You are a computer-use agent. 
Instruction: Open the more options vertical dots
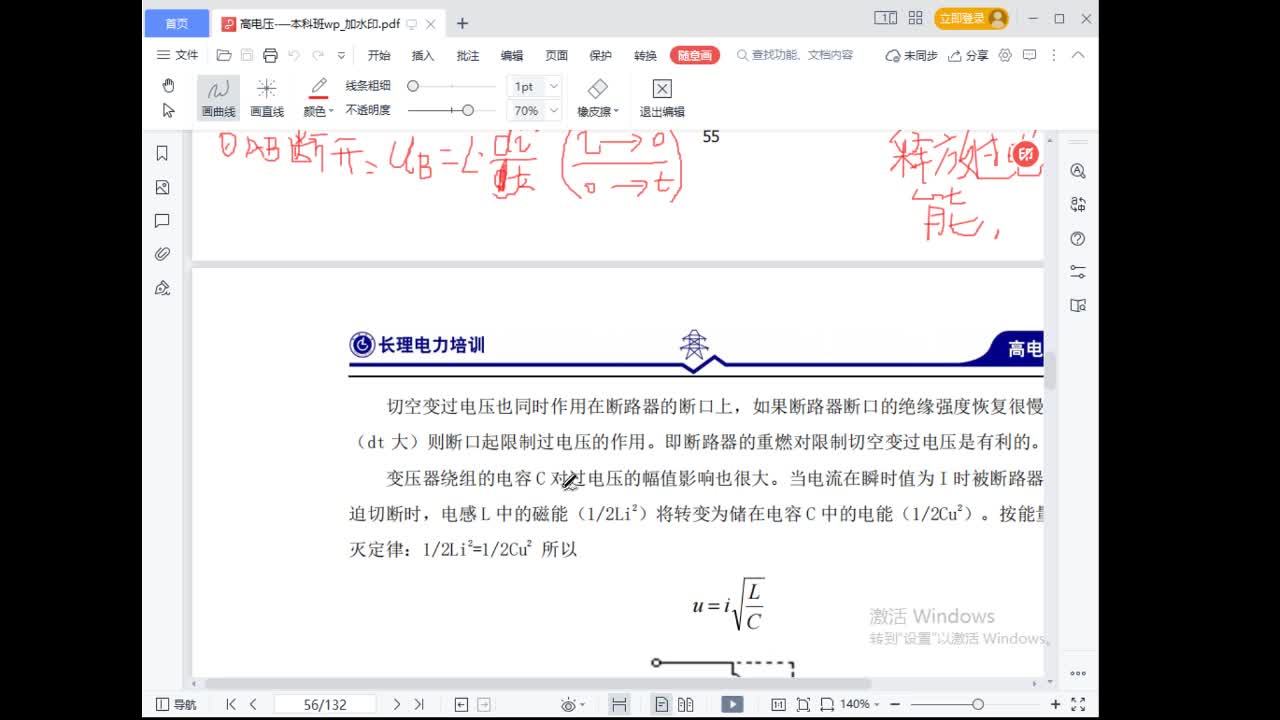pyautogui.click(x=1054, y=56)
